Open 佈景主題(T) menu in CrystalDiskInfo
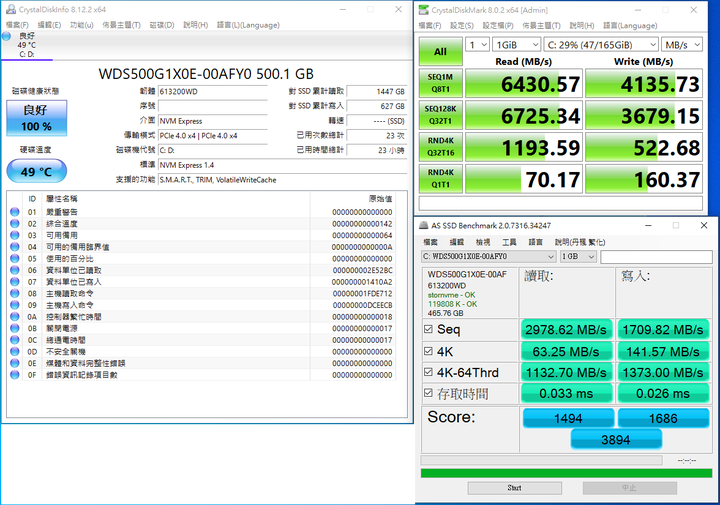The width and height of the screenshot is (720, 505). tap(121, 25)
